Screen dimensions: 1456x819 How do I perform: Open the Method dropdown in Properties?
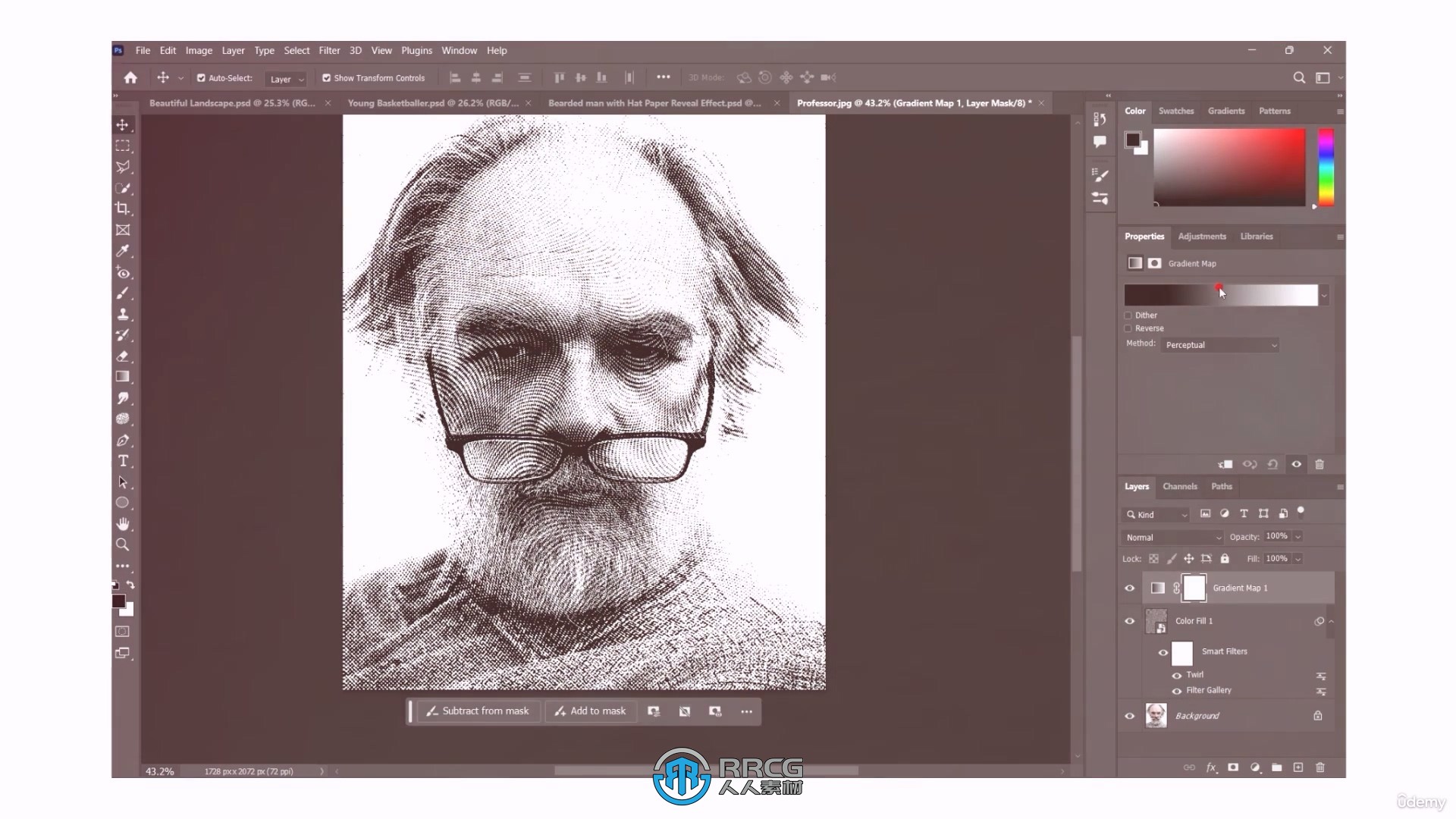pyautogui.click(x=1220, y=344)
